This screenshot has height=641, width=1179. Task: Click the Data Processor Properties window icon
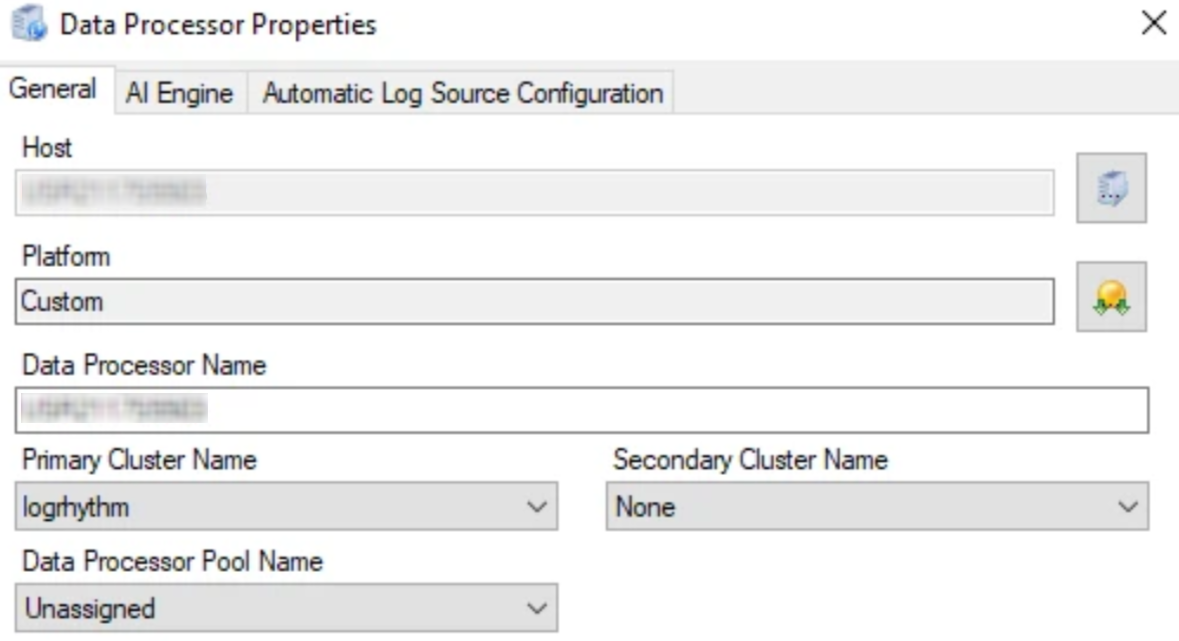(x=30, y=25)
